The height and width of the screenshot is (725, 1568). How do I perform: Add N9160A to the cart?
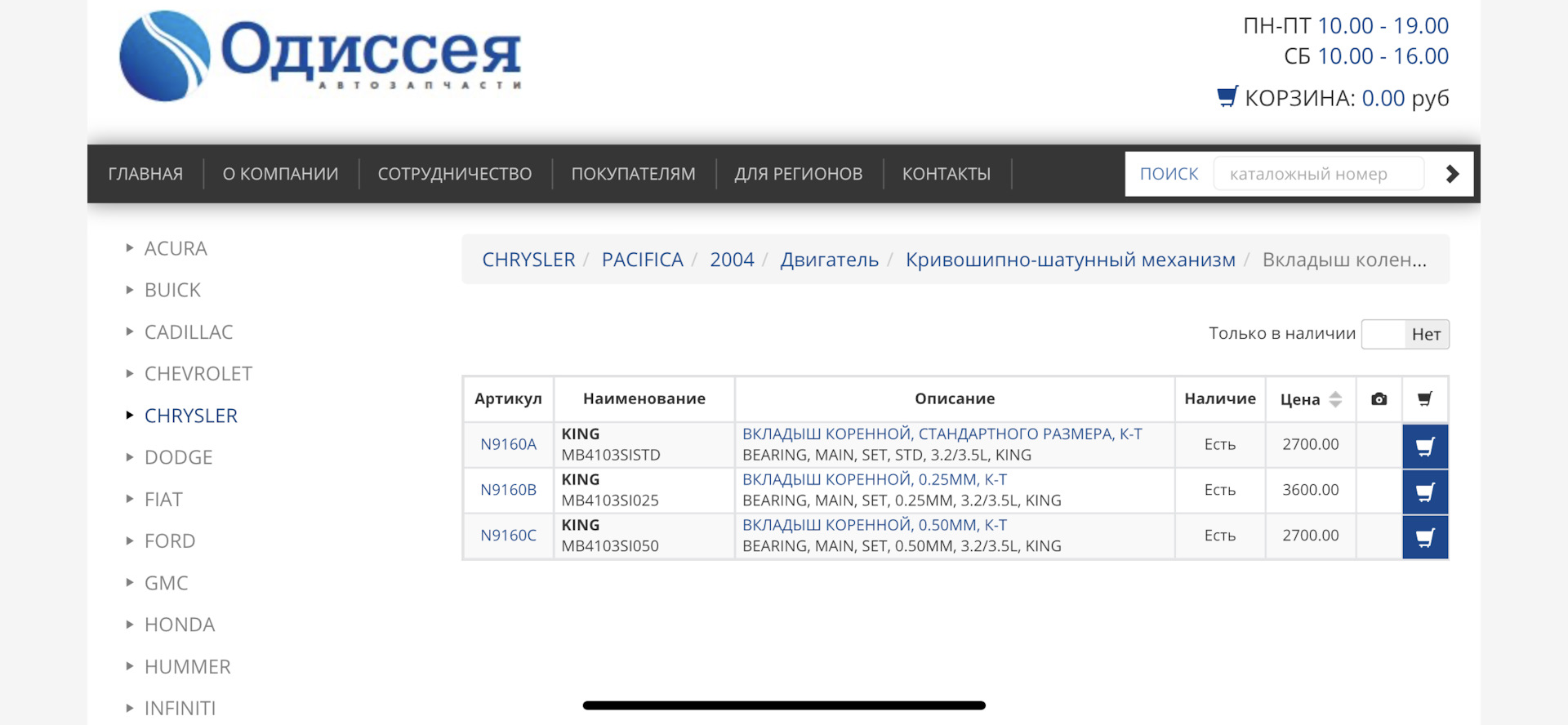(x=1425, y=446)
